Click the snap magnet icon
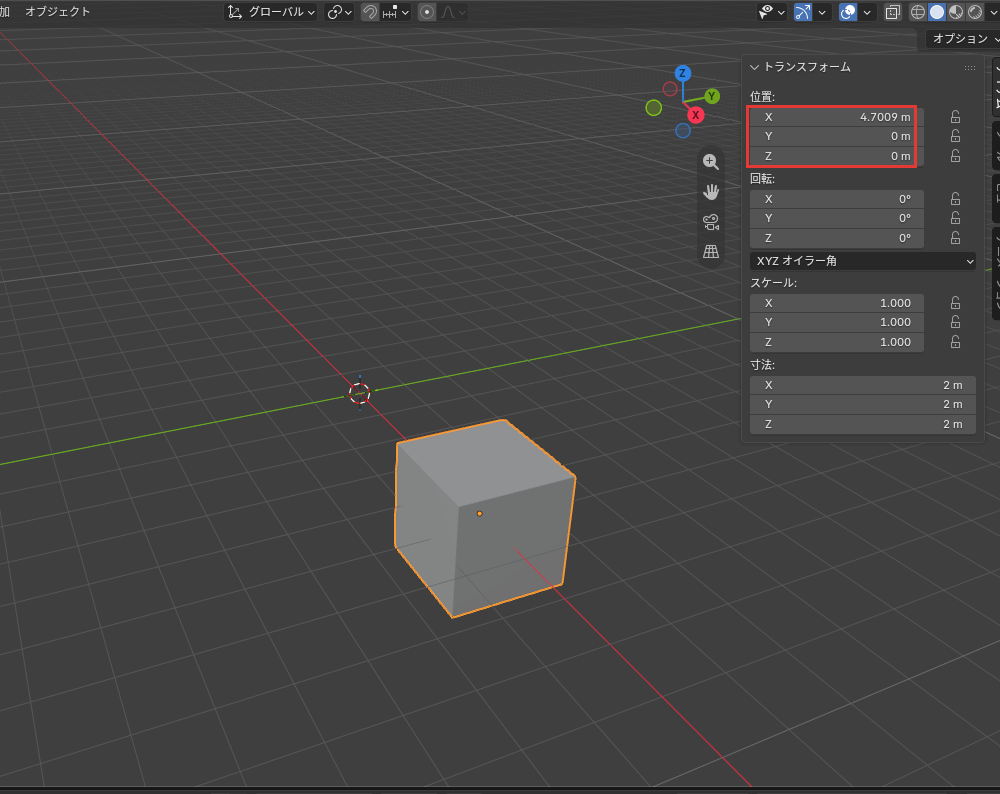The image size is (1000, 794). 370,12
